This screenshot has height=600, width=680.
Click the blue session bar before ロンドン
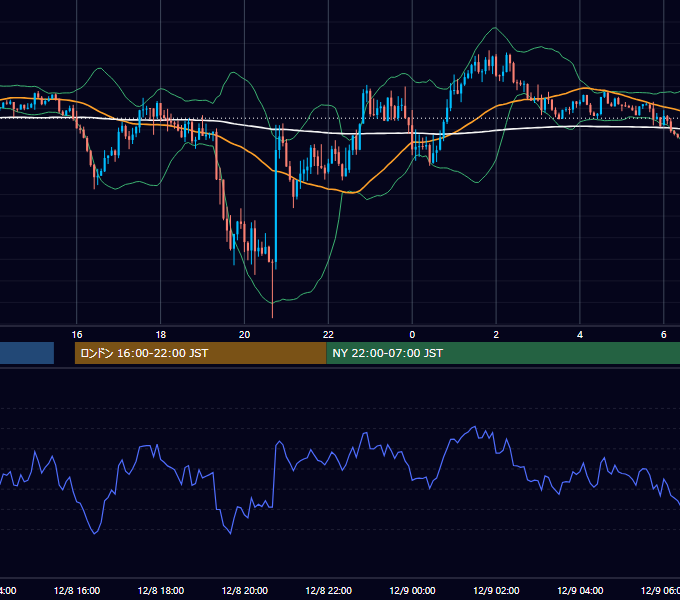click(x=27, y=353)
